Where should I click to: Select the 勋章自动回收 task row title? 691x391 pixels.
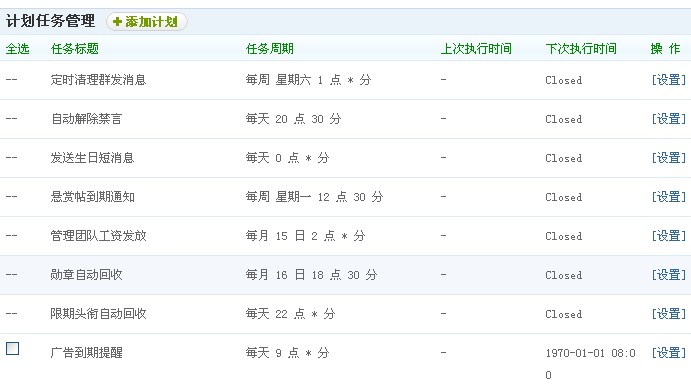click(x=86, y=275)
